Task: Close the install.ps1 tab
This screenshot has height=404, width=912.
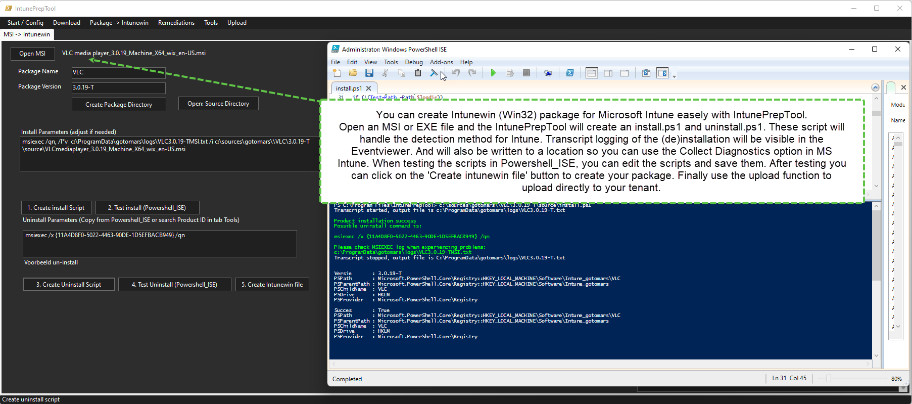Action: [368, 89]
